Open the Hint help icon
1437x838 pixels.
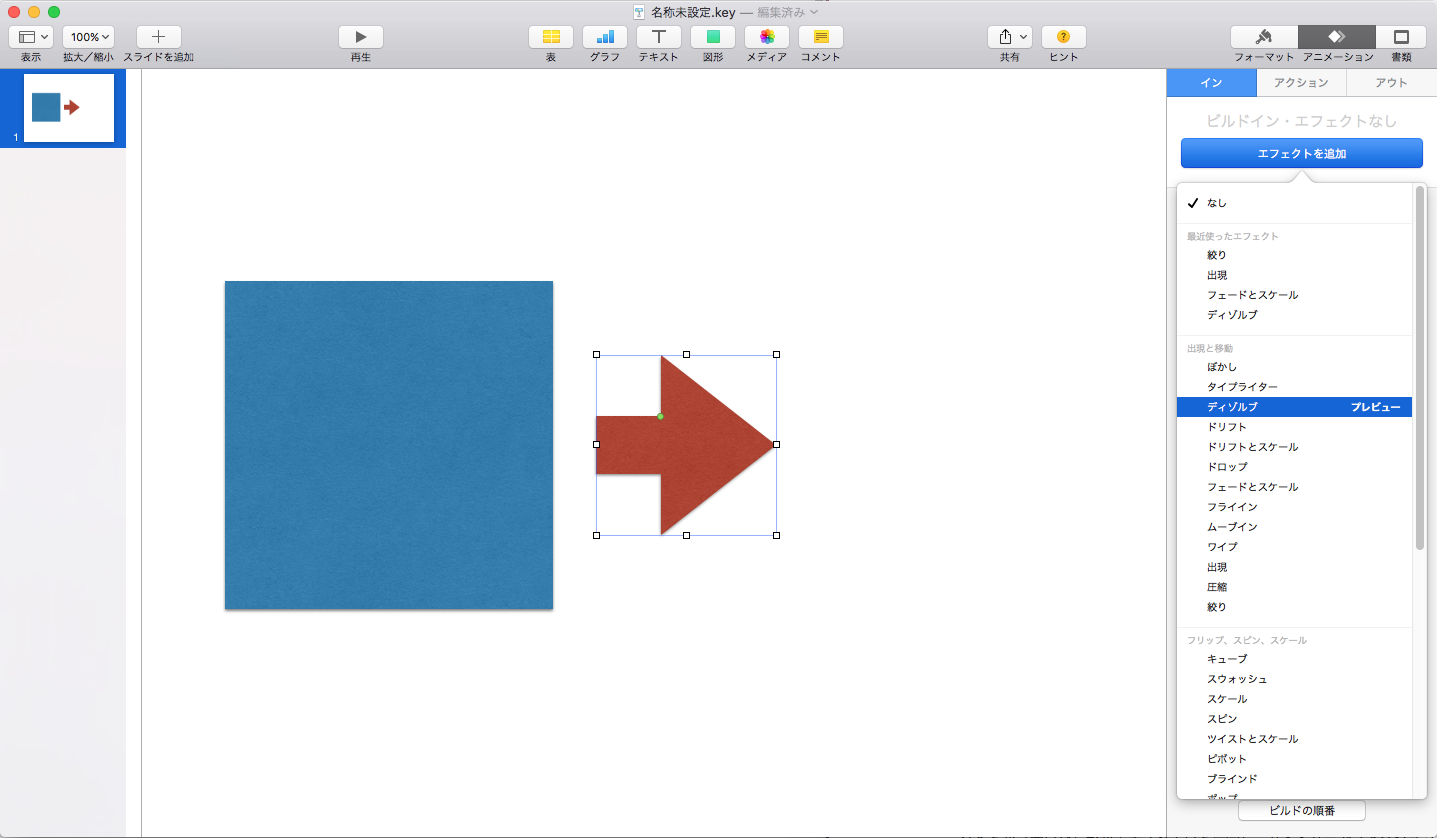pos(1063,37)
